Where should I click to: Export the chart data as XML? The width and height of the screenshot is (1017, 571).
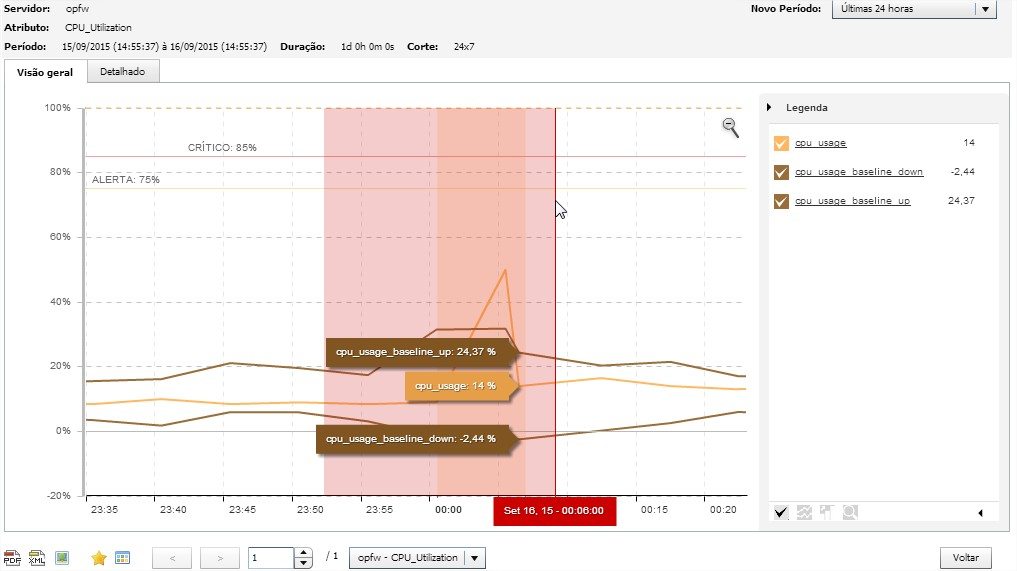tap(37, 558)
